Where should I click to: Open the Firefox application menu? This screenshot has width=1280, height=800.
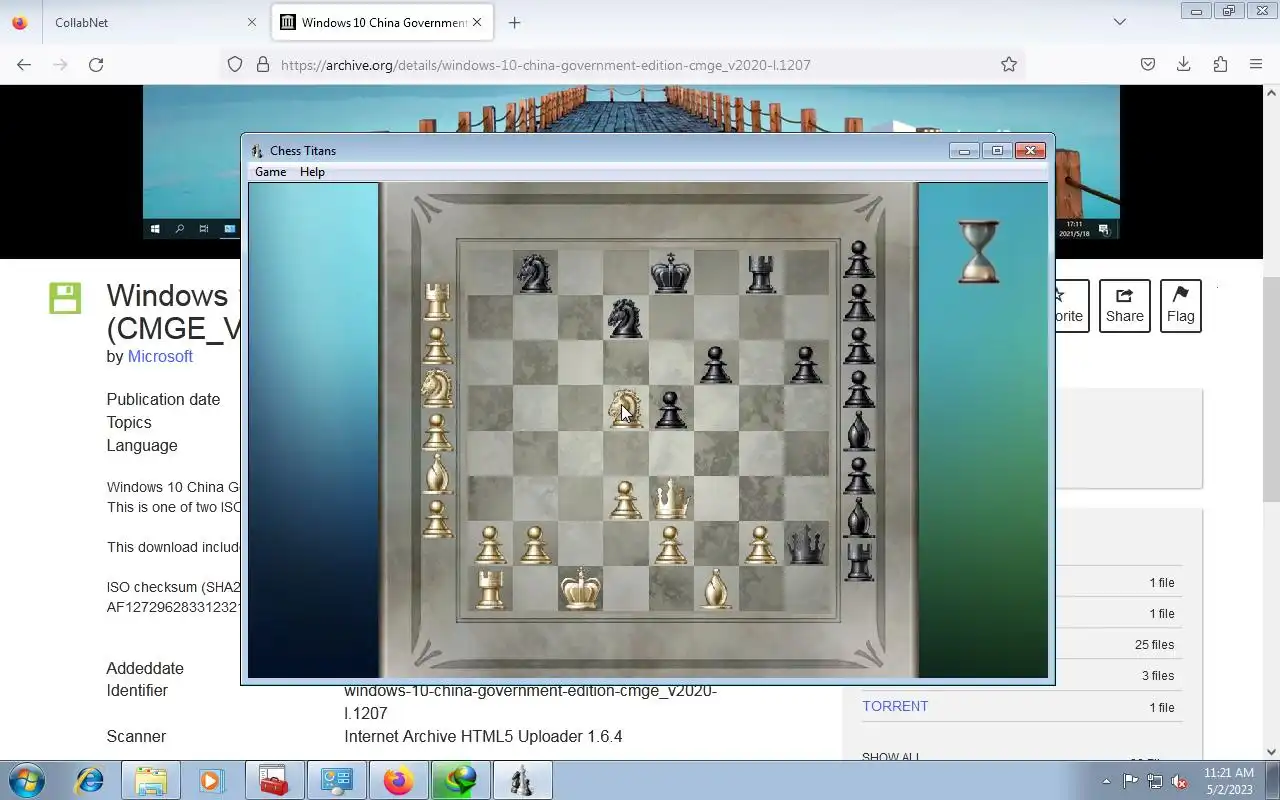pyautogui.click(x=1256, y=64)
